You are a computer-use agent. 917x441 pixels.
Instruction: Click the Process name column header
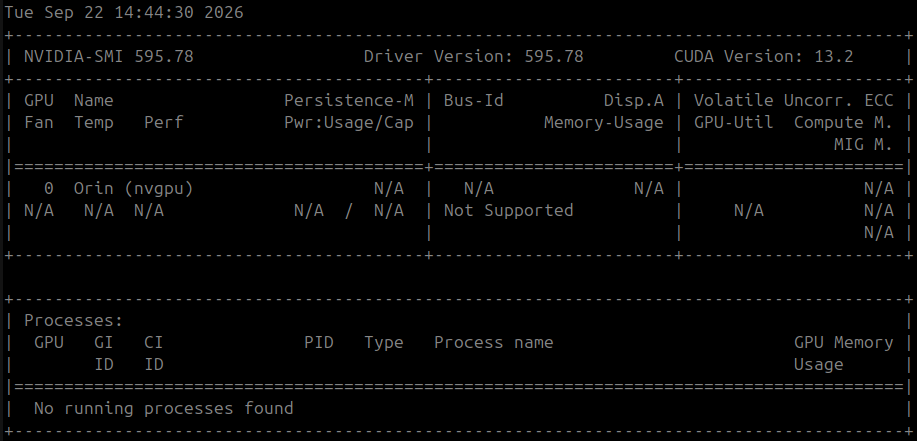pos(494,342)
